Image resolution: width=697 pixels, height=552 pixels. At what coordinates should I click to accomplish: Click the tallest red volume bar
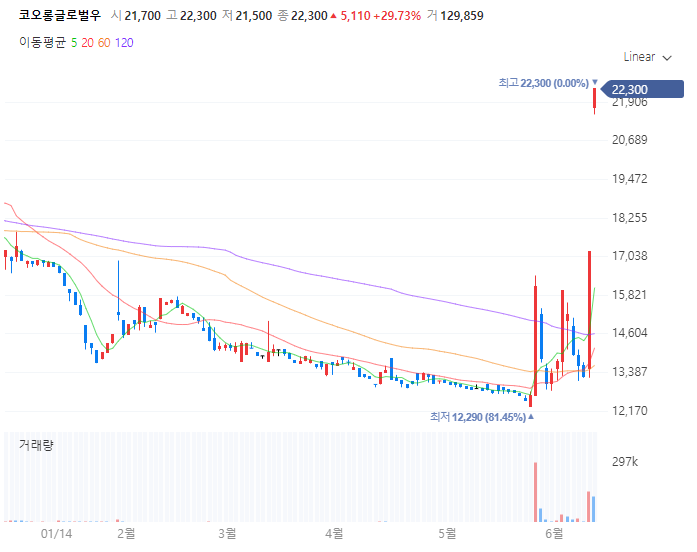[x=536, y=492]
